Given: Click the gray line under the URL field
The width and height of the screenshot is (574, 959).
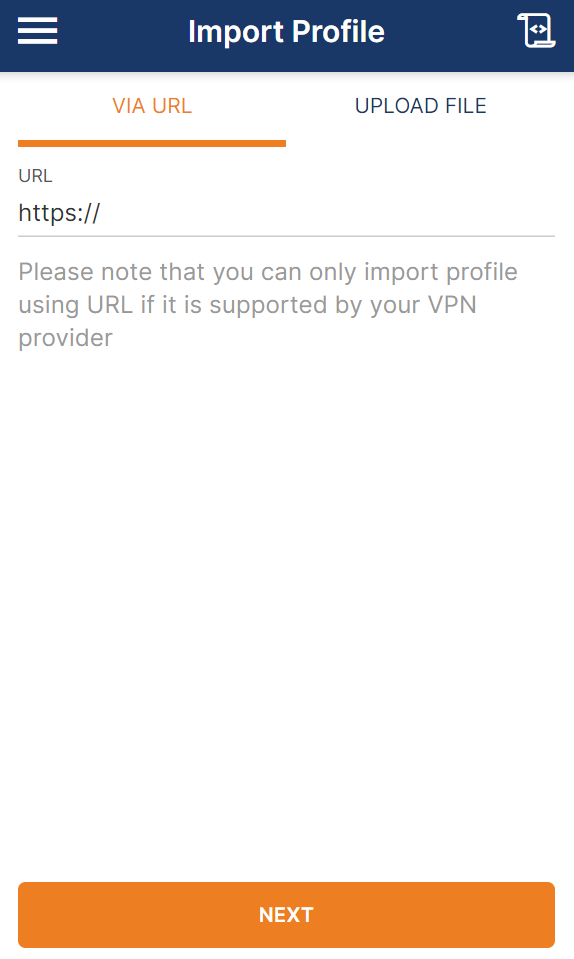Looking at the screenshot, I should pos(286,235).
